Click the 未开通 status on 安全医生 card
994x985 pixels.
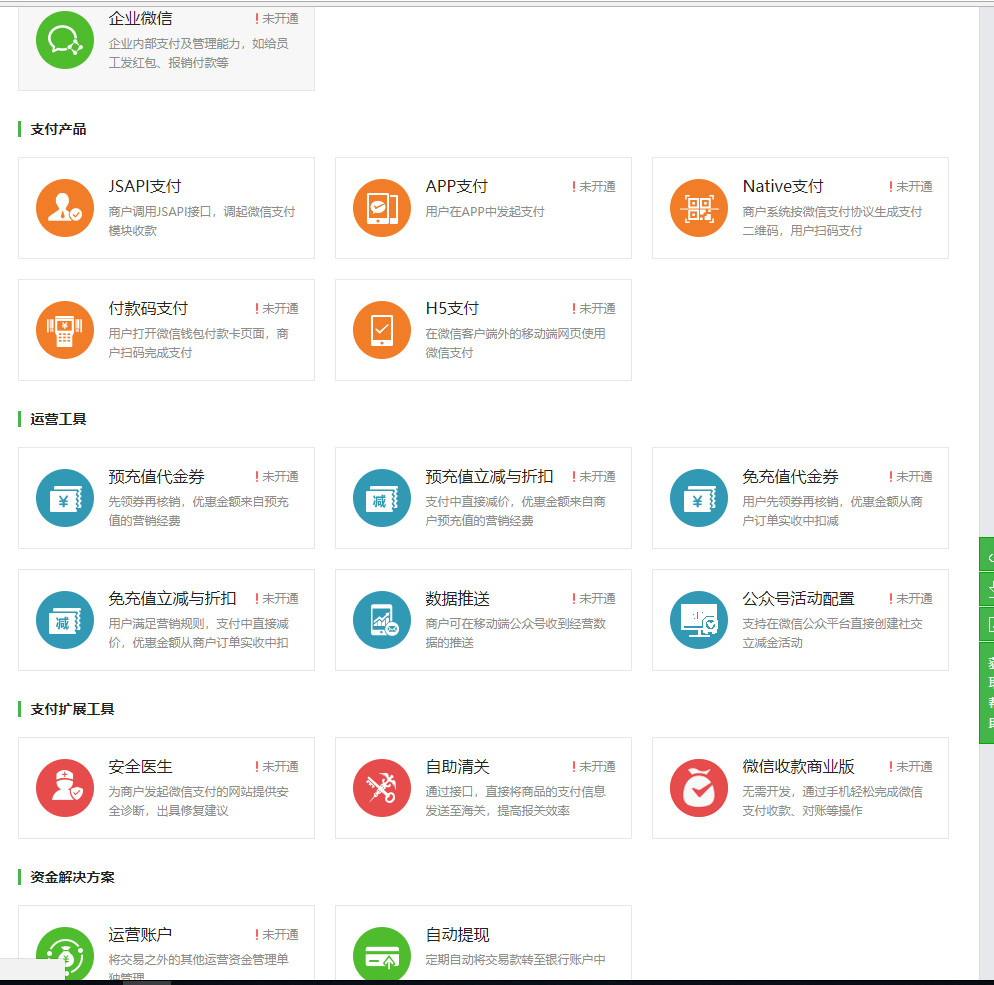point(277,767)
